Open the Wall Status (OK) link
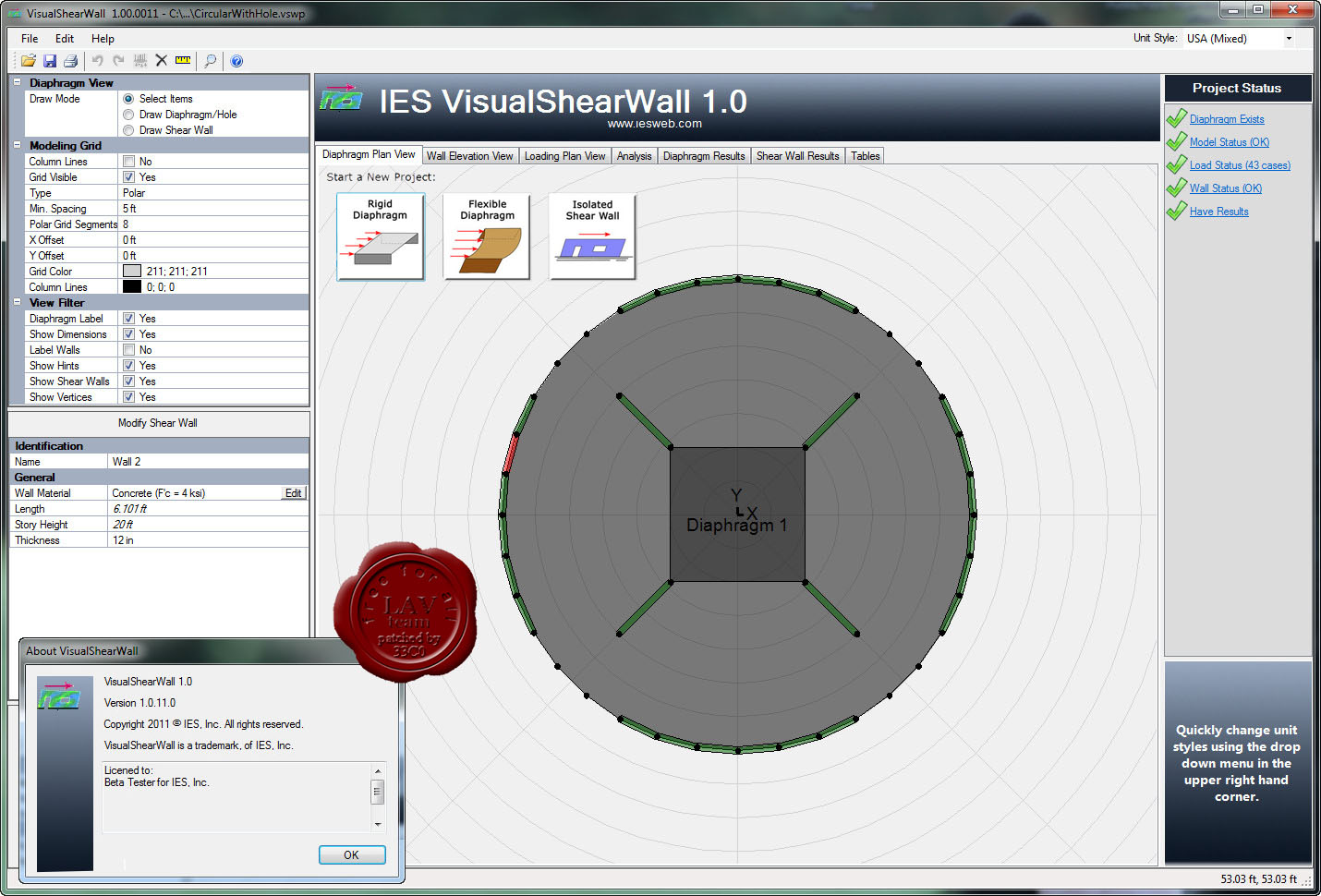1321x896 pixels. [x=1225, y=188]
